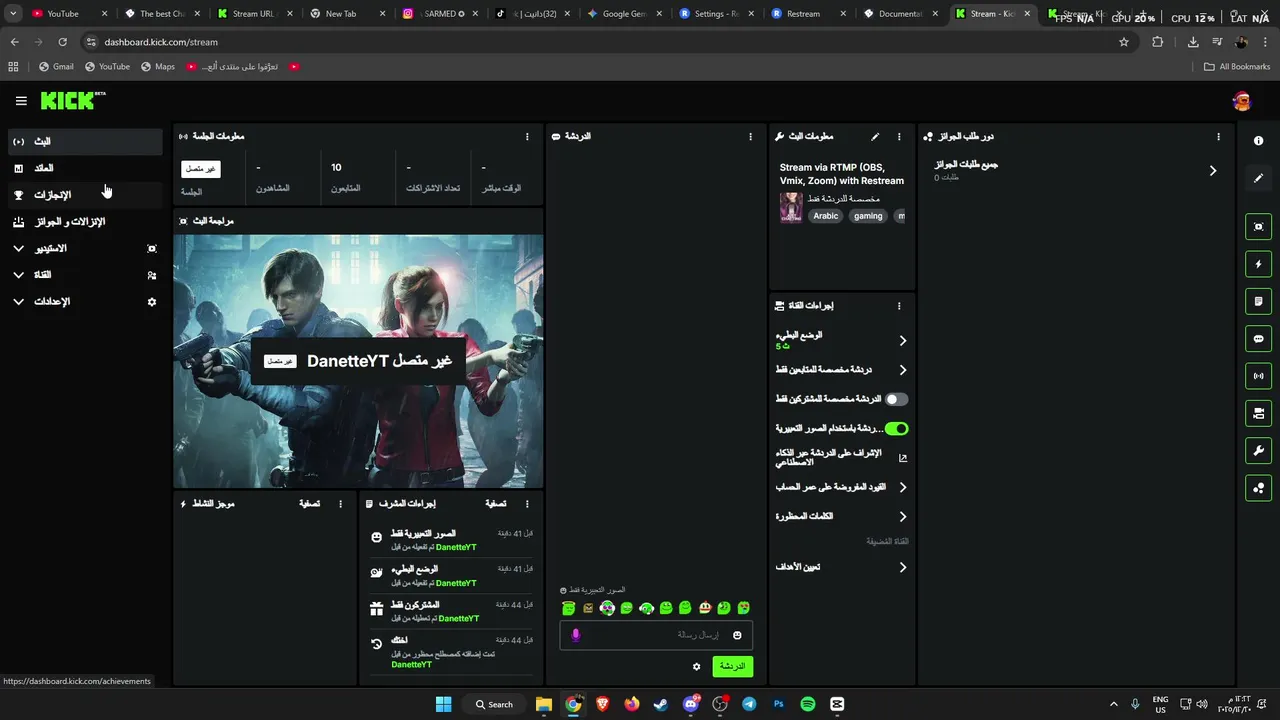This screenshot has height=720, width=1280.
Task: Open the reward requests panel's three-dot menu
Action: click(x=1218, y=137)
